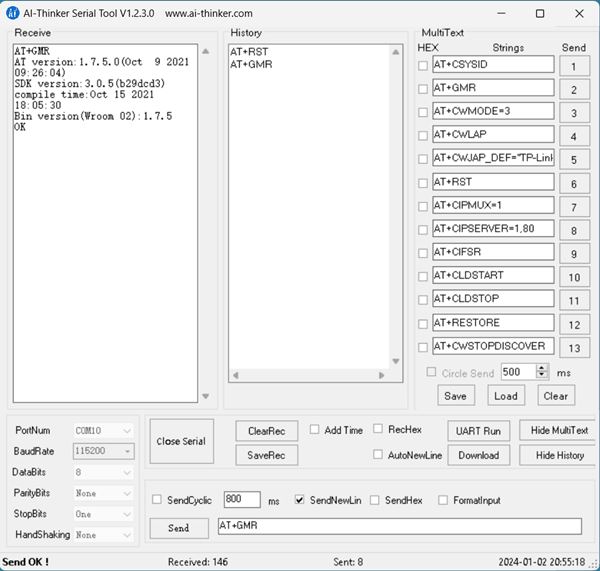Screen dimensions: 600x571
Task: Tick HEX checkbox beside AT+CSYSID
Action: tap(423, 65)
